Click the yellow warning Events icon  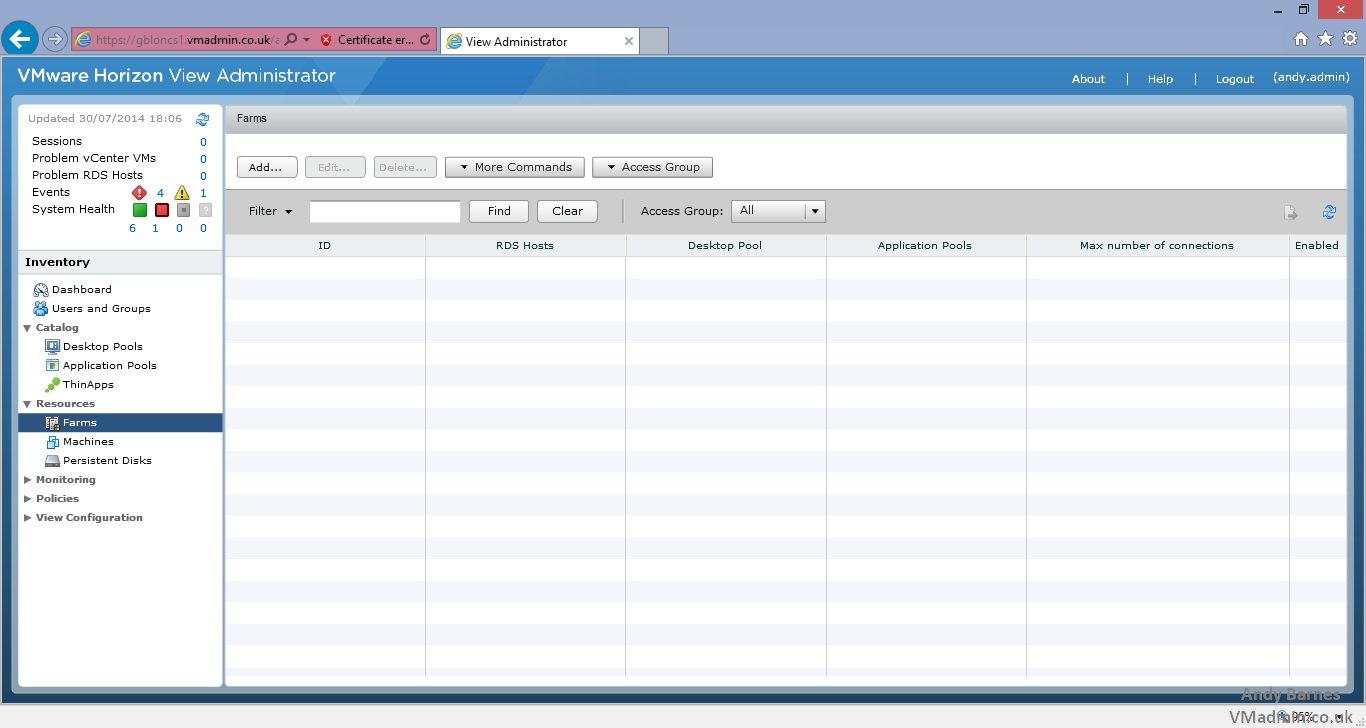point(181,193)
